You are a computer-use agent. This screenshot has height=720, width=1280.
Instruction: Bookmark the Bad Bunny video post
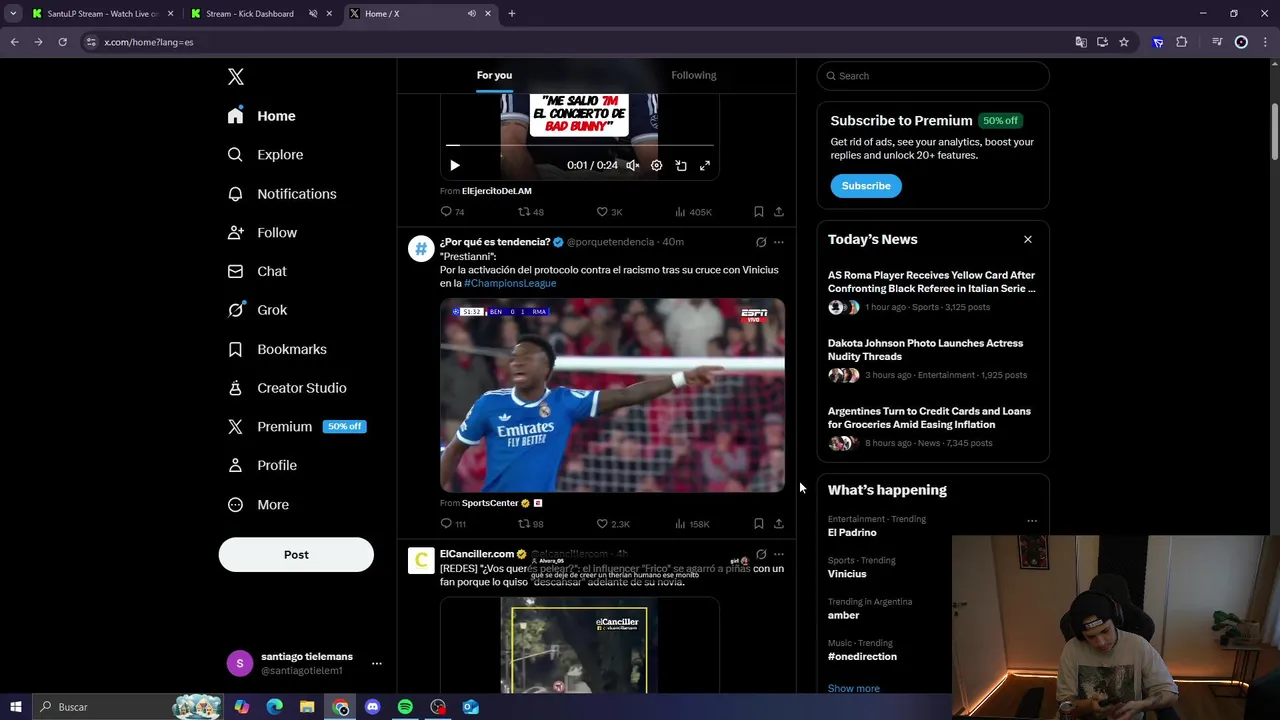(x=759, y=212)
